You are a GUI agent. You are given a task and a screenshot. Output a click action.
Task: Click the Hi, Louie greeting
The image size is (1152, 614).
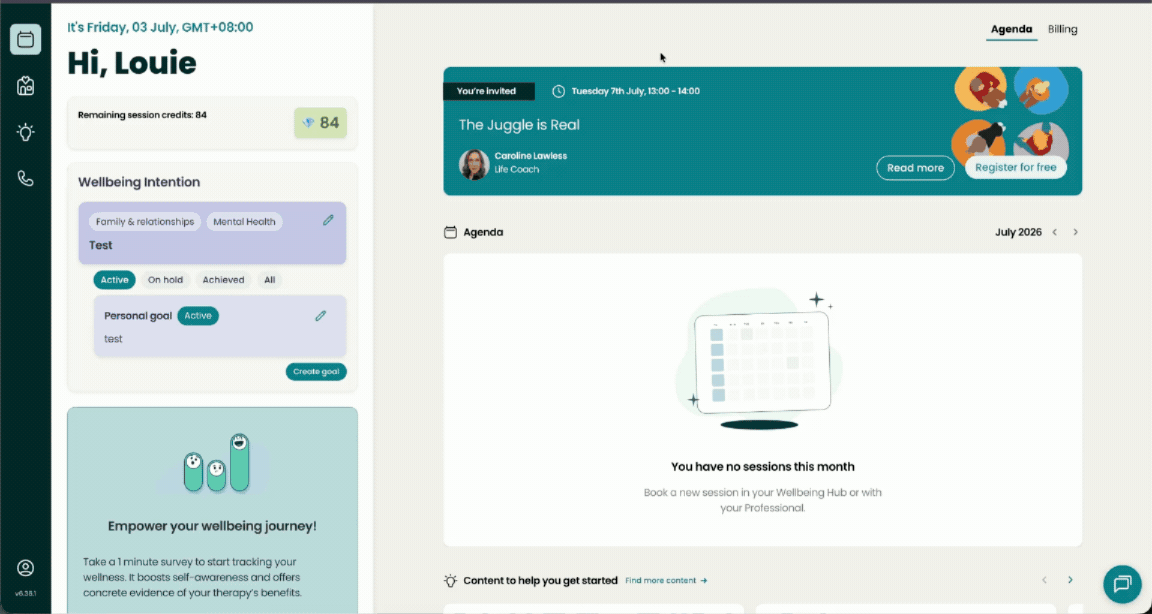132,63
